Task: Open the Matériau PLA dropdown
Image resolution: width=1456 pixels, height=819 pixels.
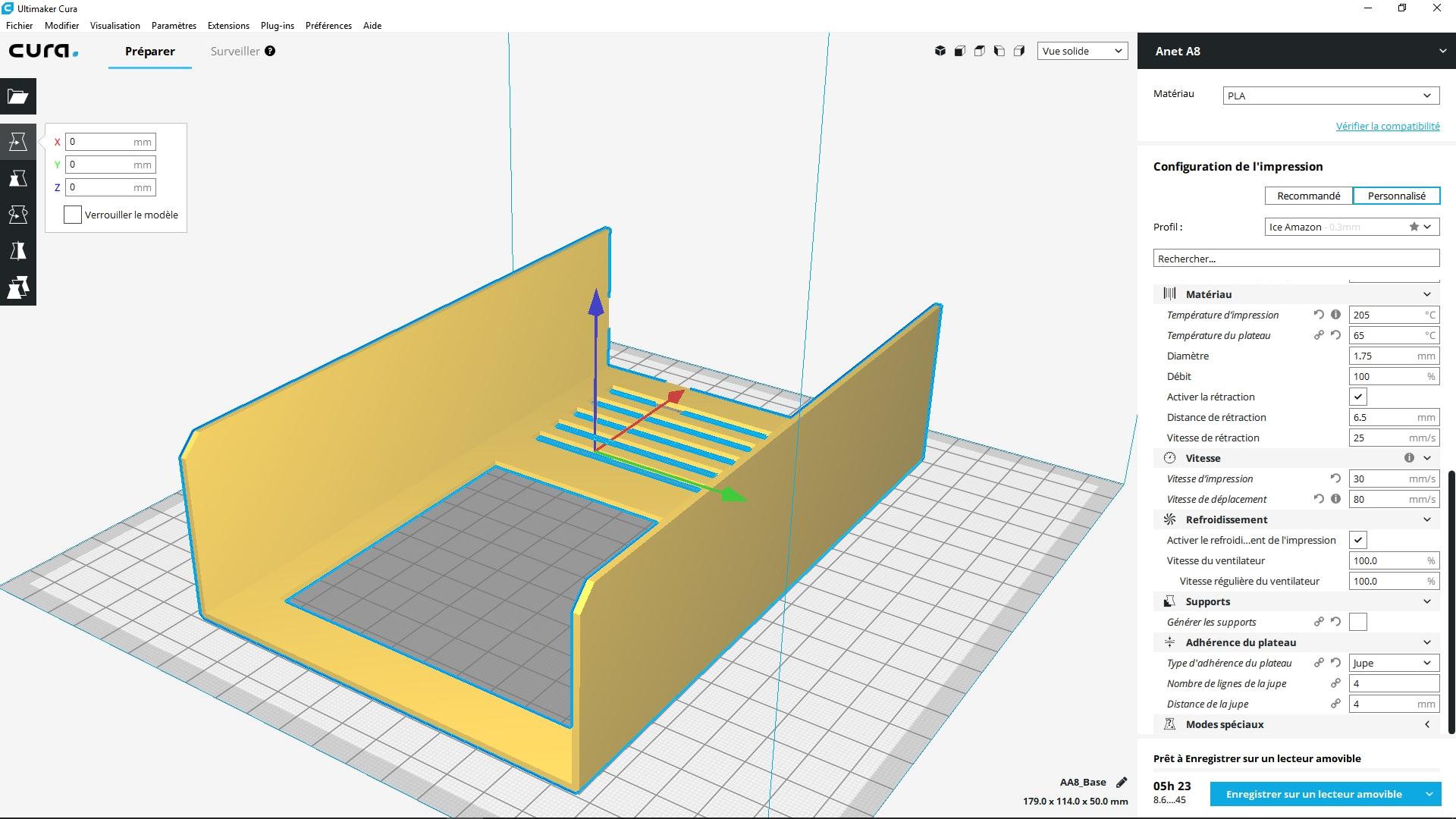Action: pyautogui.click(x=1330, y=96)
